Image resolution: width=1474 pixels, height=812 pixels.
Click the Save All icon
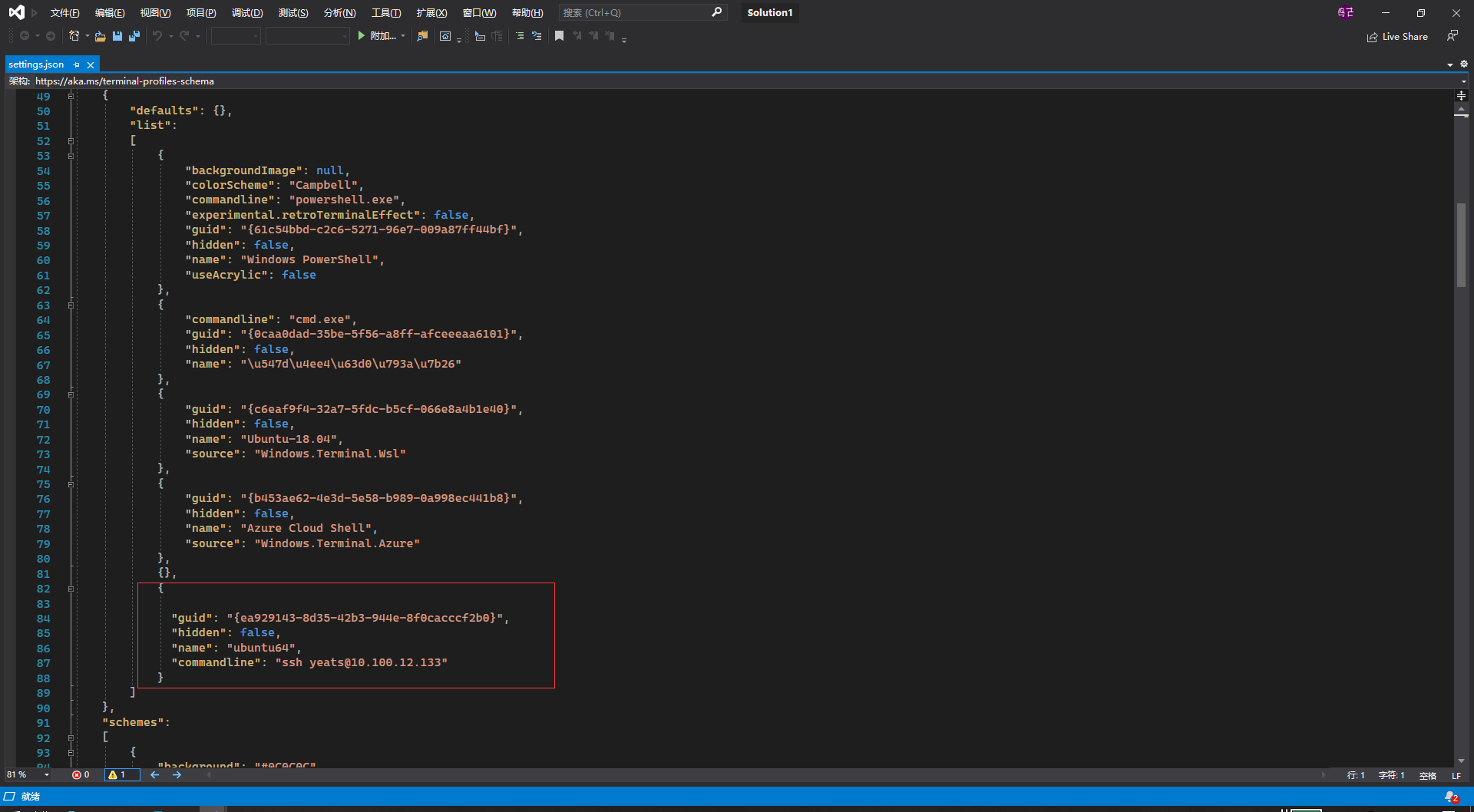coord(134,36)
